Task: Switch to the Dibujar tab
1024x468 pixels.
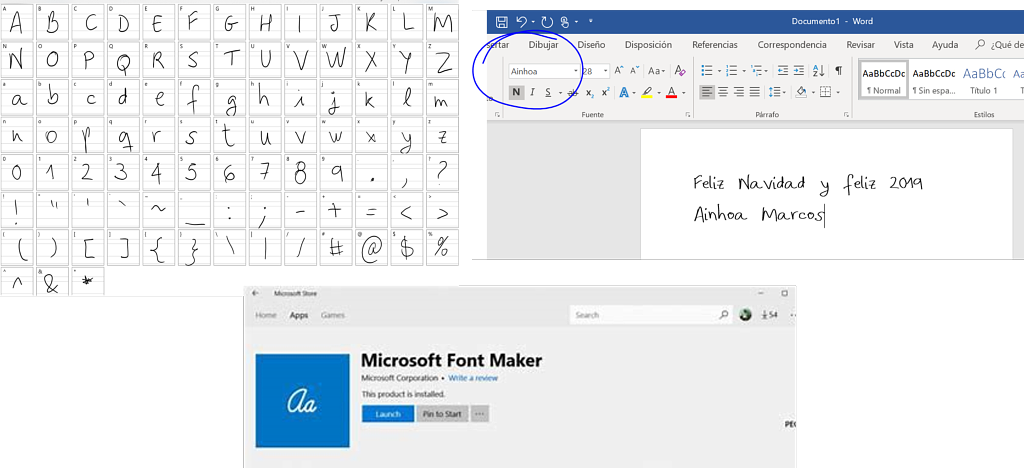Action: tap(543, 45)
